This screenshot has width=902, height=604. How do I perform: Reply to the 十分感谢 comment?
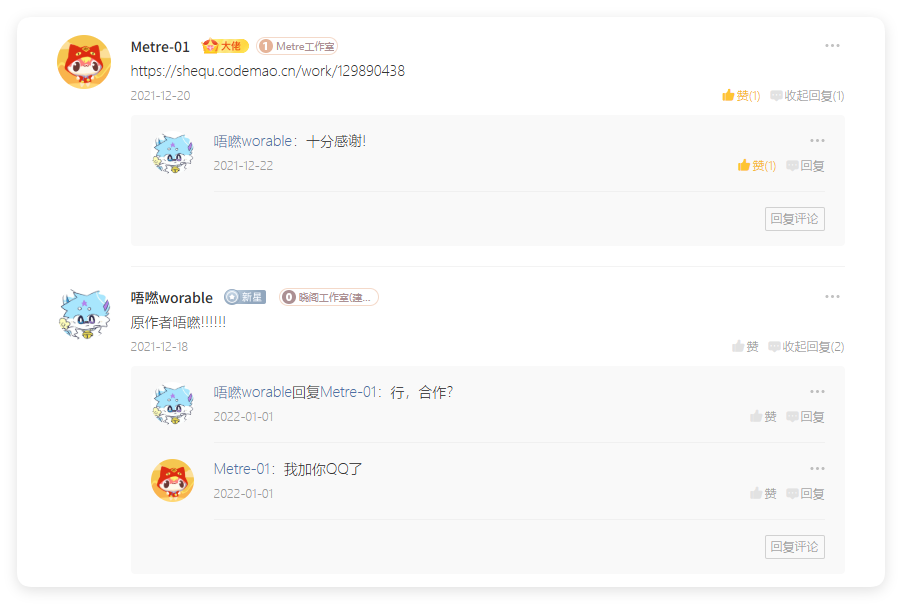805,166
